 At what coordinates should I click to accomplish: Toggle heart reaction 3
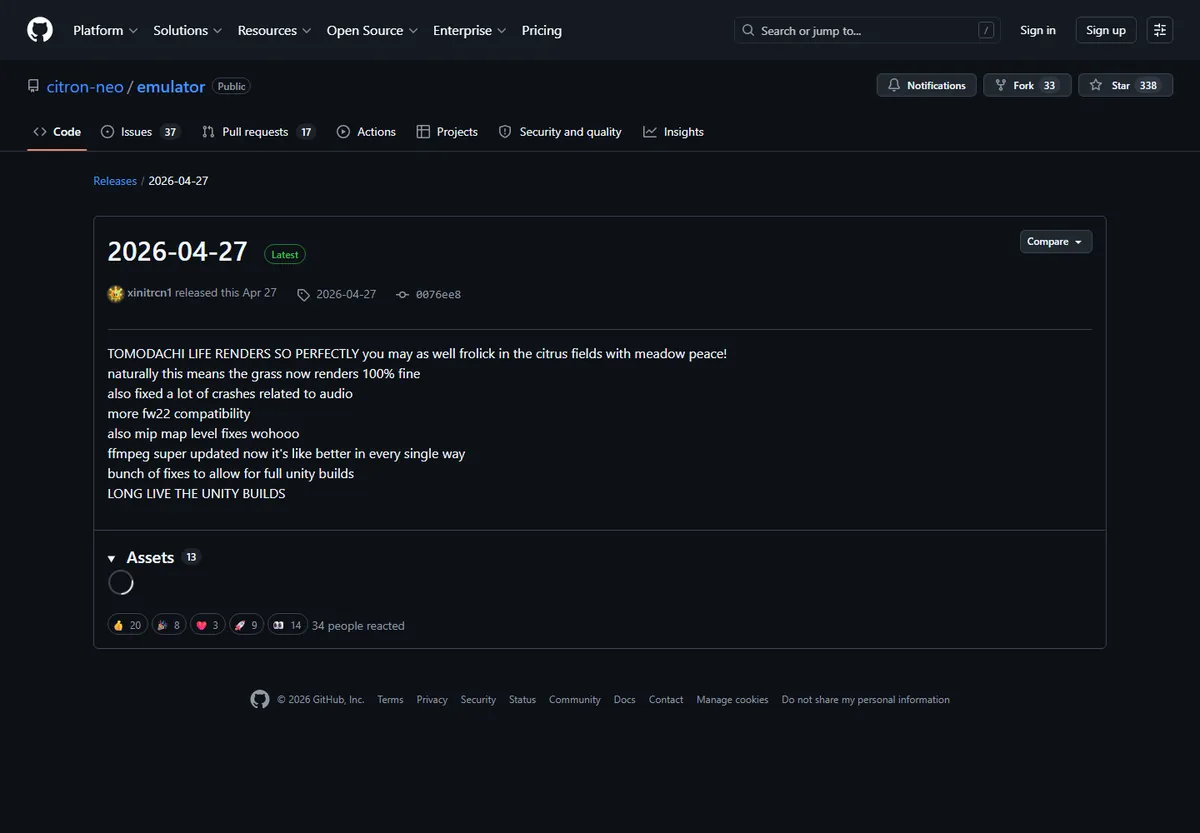[208, 625]
